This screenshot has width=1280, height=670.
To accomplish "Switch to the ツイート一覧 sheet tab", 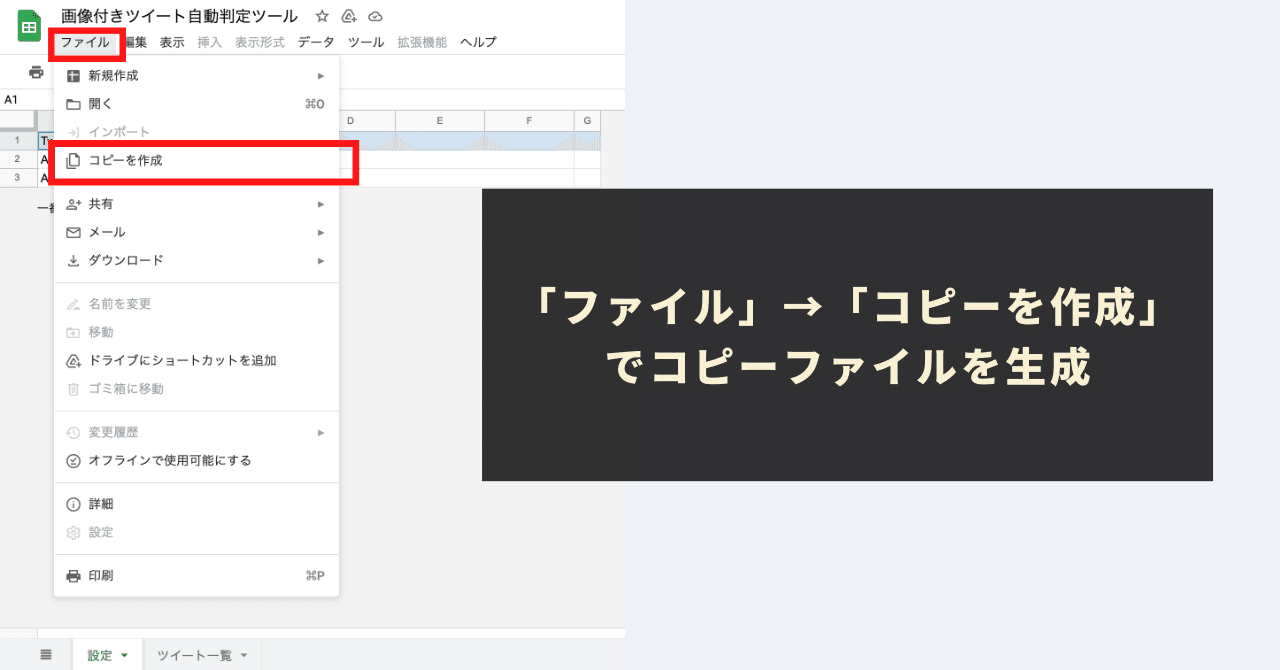I will (195, 655).
